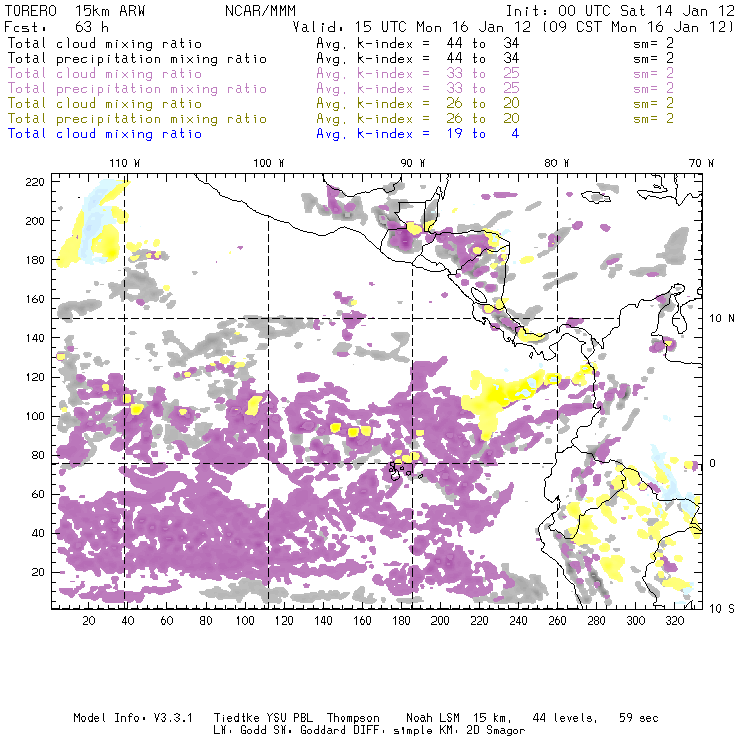Click the '59 sec' timestep text

pyautogui.click(x=639, y=718)
